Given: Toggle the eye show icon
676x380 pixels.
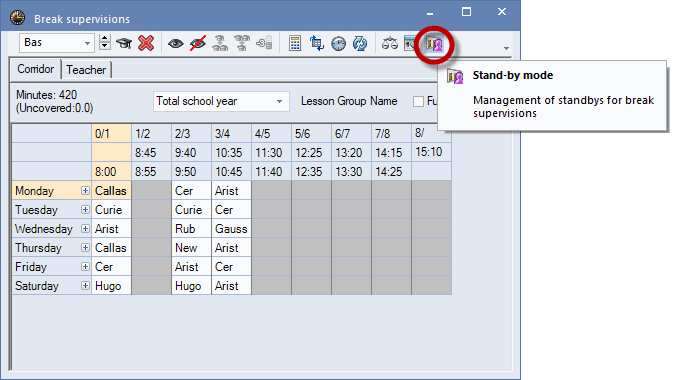Looking at the screenshot, I should 175,44.
